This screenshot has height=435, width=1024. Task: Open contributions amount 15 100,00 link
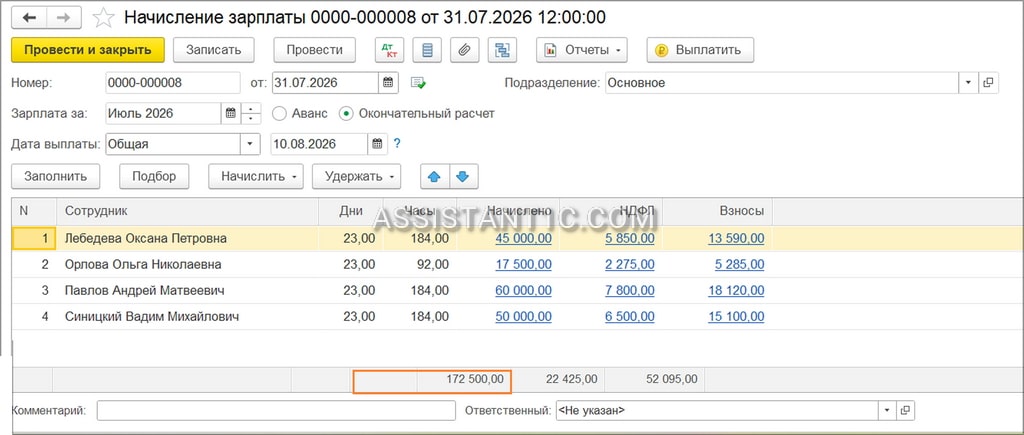pyautogui.click(x=736, y=317)
